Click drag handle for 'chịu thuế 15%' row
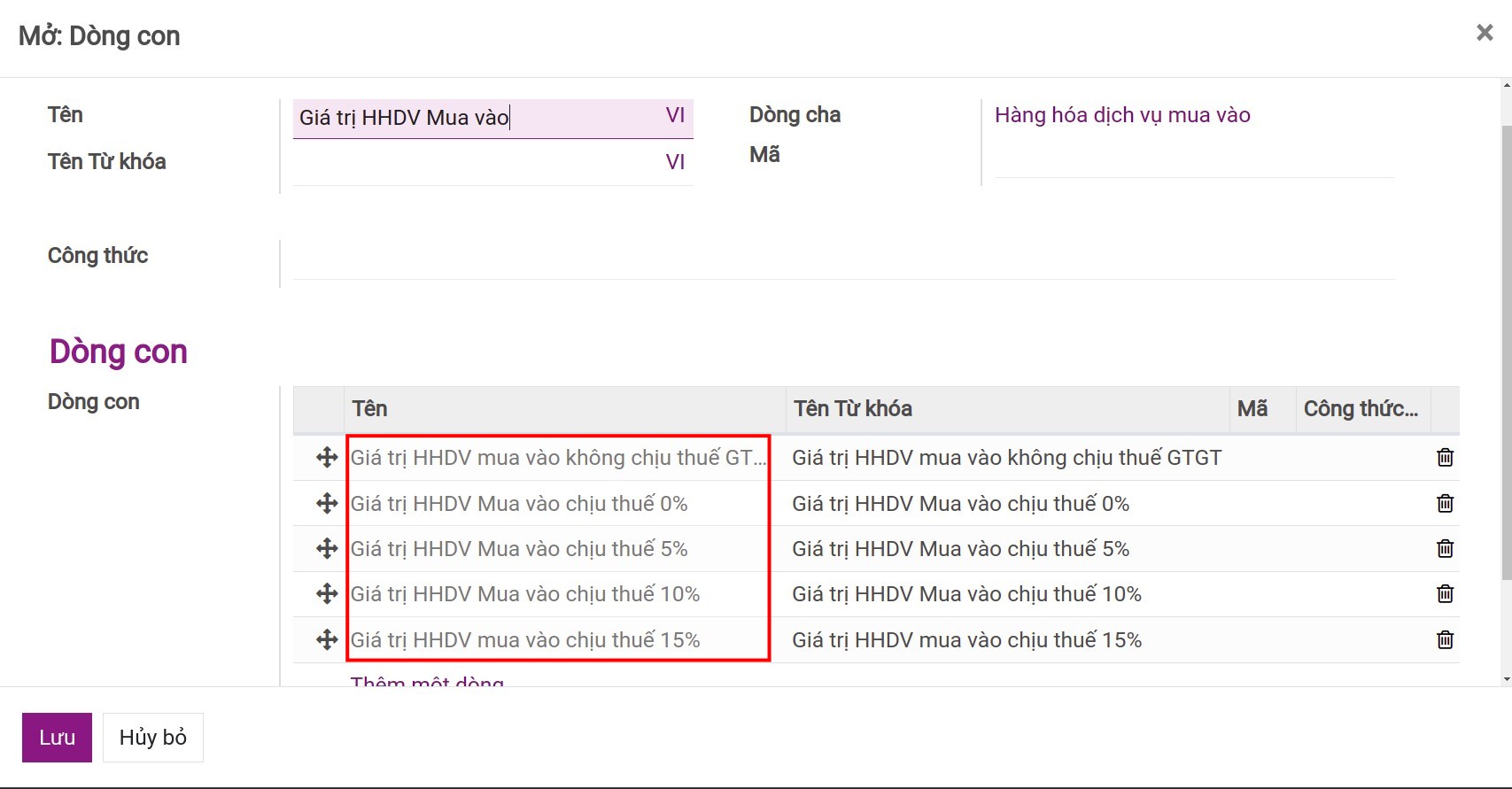 tap(327, 640)
